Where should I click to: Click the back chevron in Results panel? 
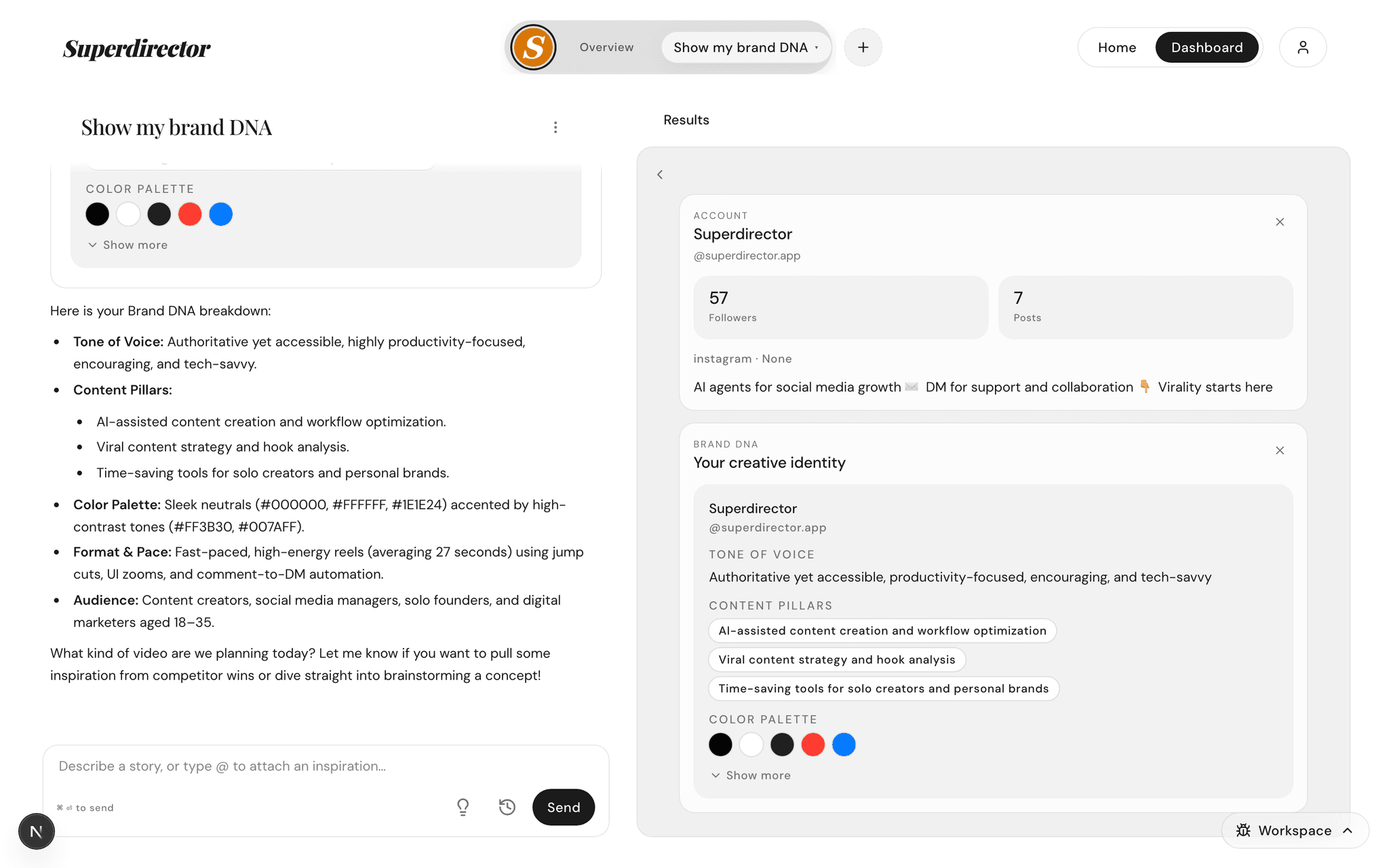660,175
